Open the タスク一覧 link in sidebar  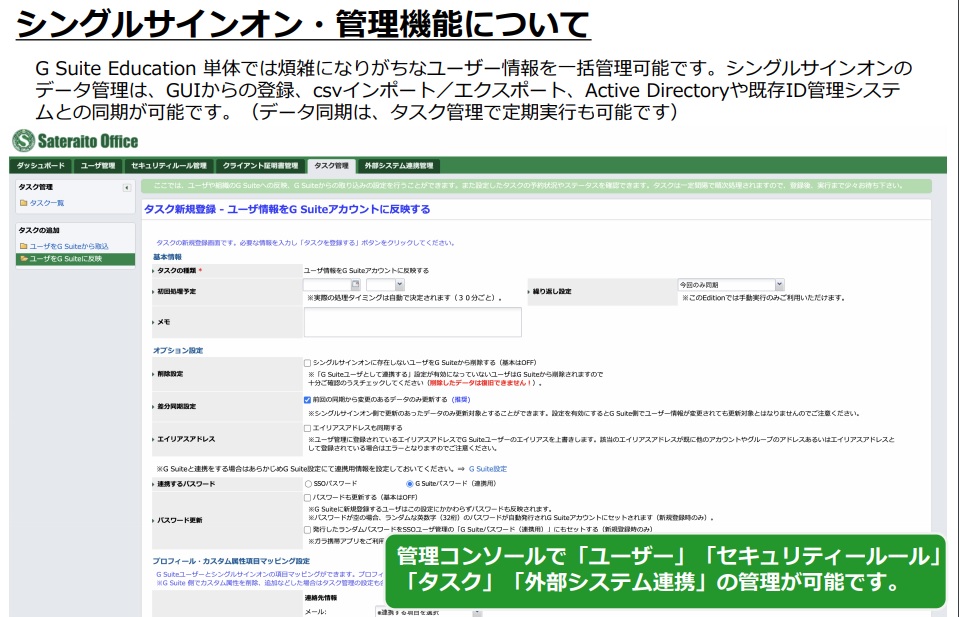(x=46, y=203)
